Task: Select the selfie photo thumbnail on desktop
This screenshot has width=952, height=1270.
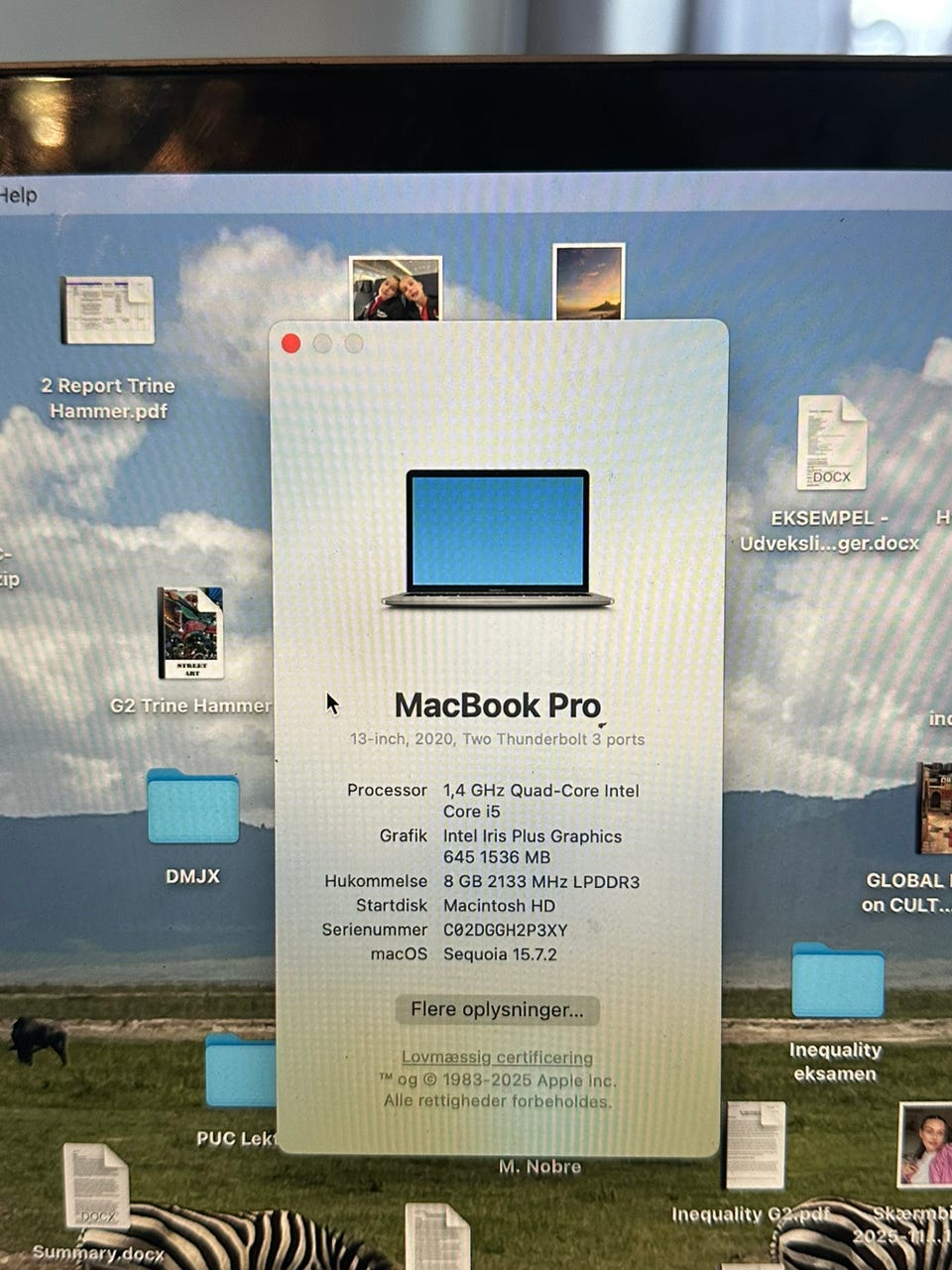Action: [396, 289]
